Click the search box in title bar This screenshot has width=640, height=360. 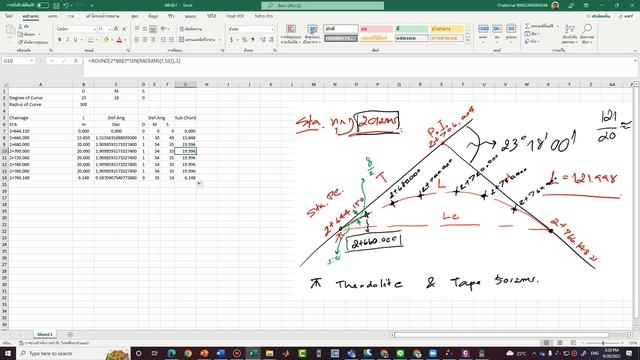point(322,5)
